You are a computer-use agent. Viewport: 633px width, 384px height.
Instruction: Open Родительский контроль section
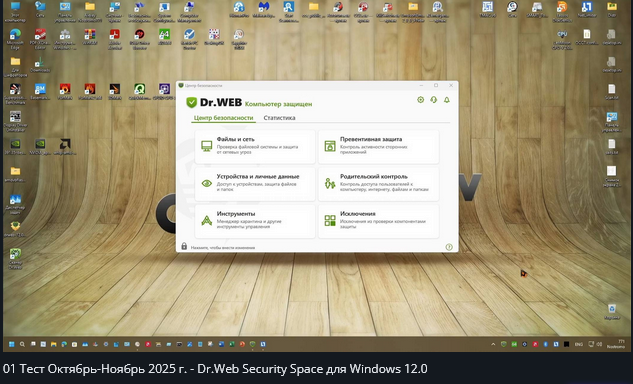click(379, 184)
